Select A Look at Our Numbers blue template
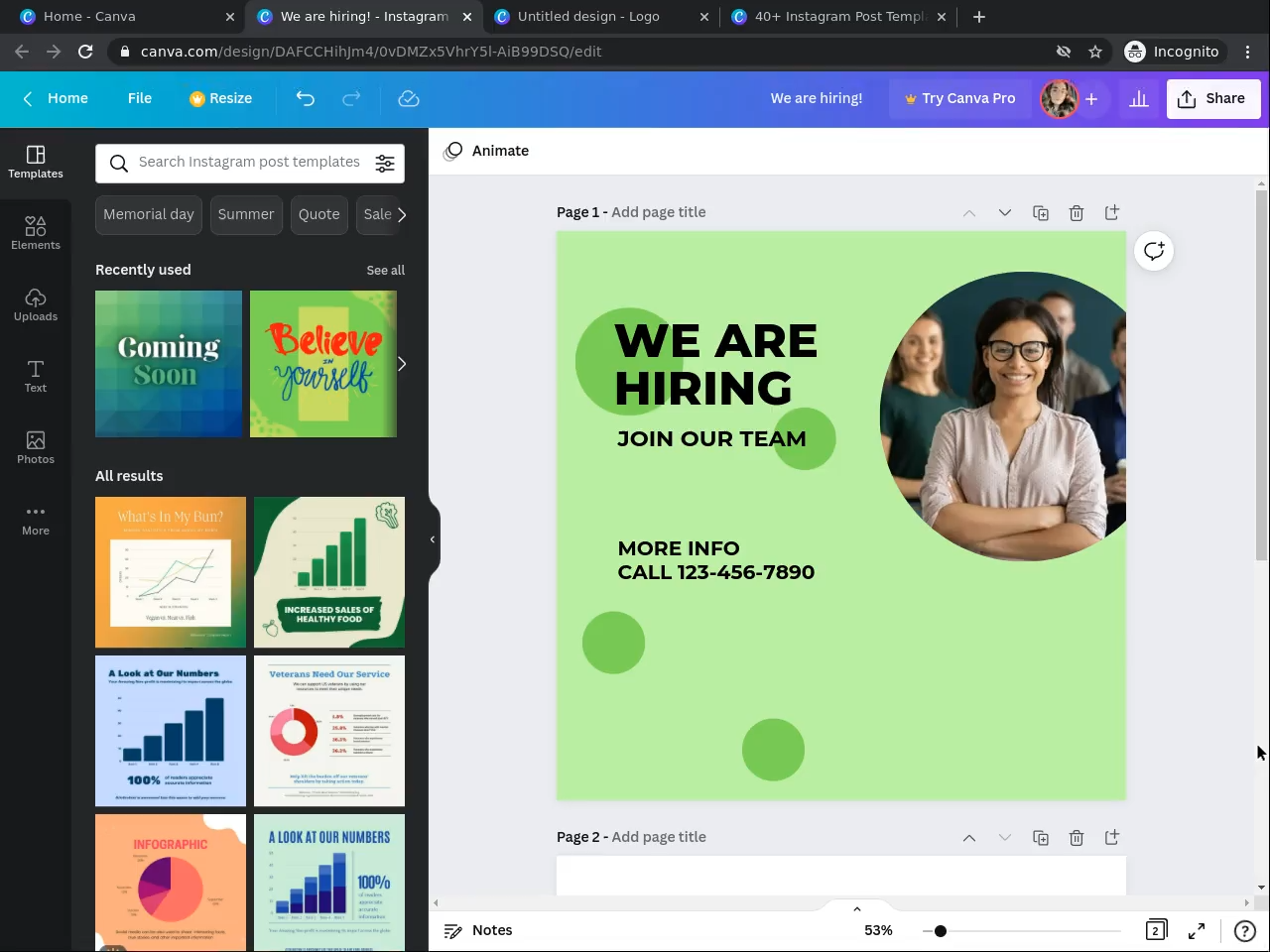 (x=171, y=731)
